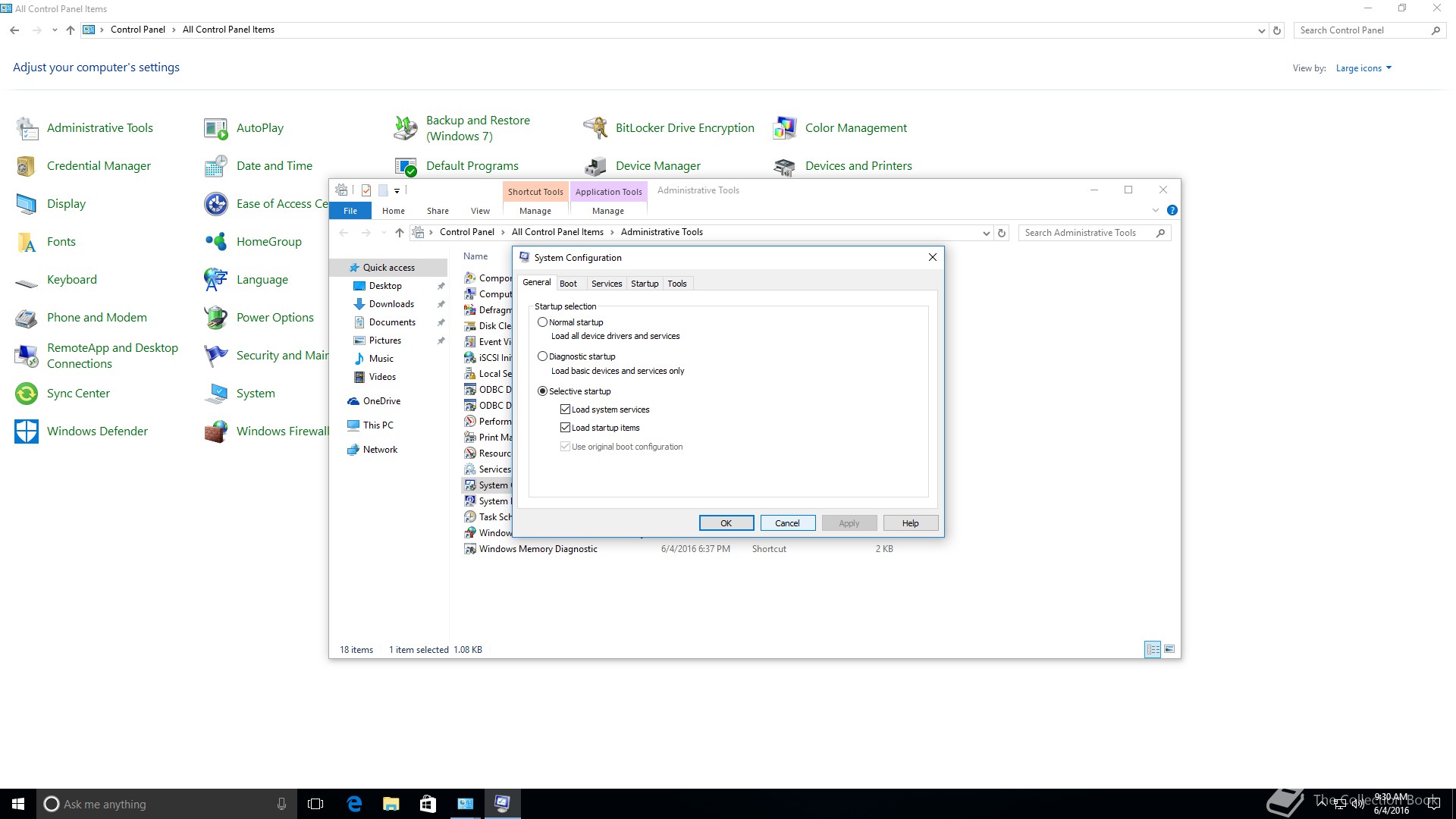Open the Boot tab in System Configuration
The width and height of the screenshot is (1456, 819).
coord(568,284)
